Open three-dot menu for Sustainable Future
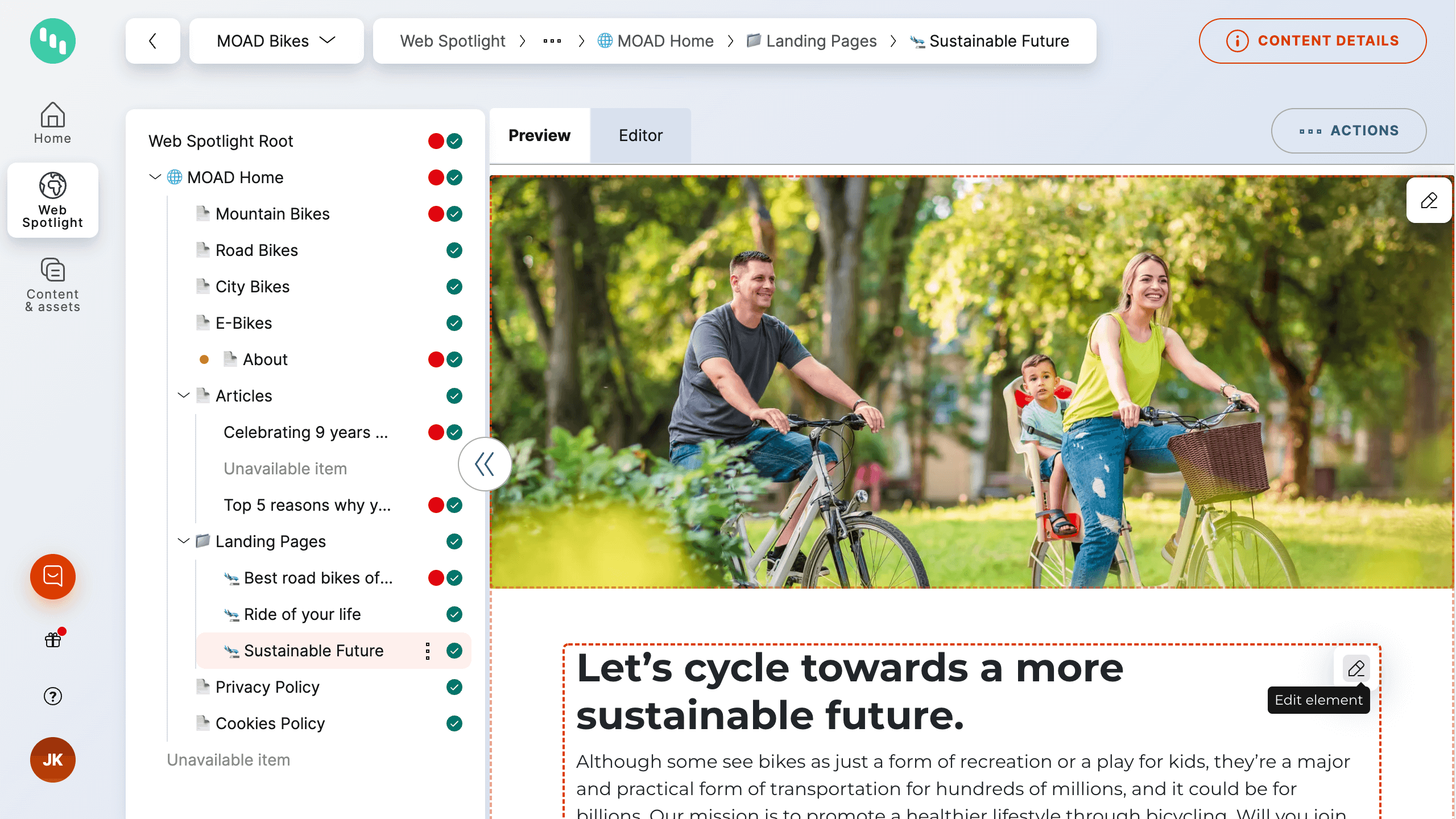The image size is (1456, 819). coord(428,651)
